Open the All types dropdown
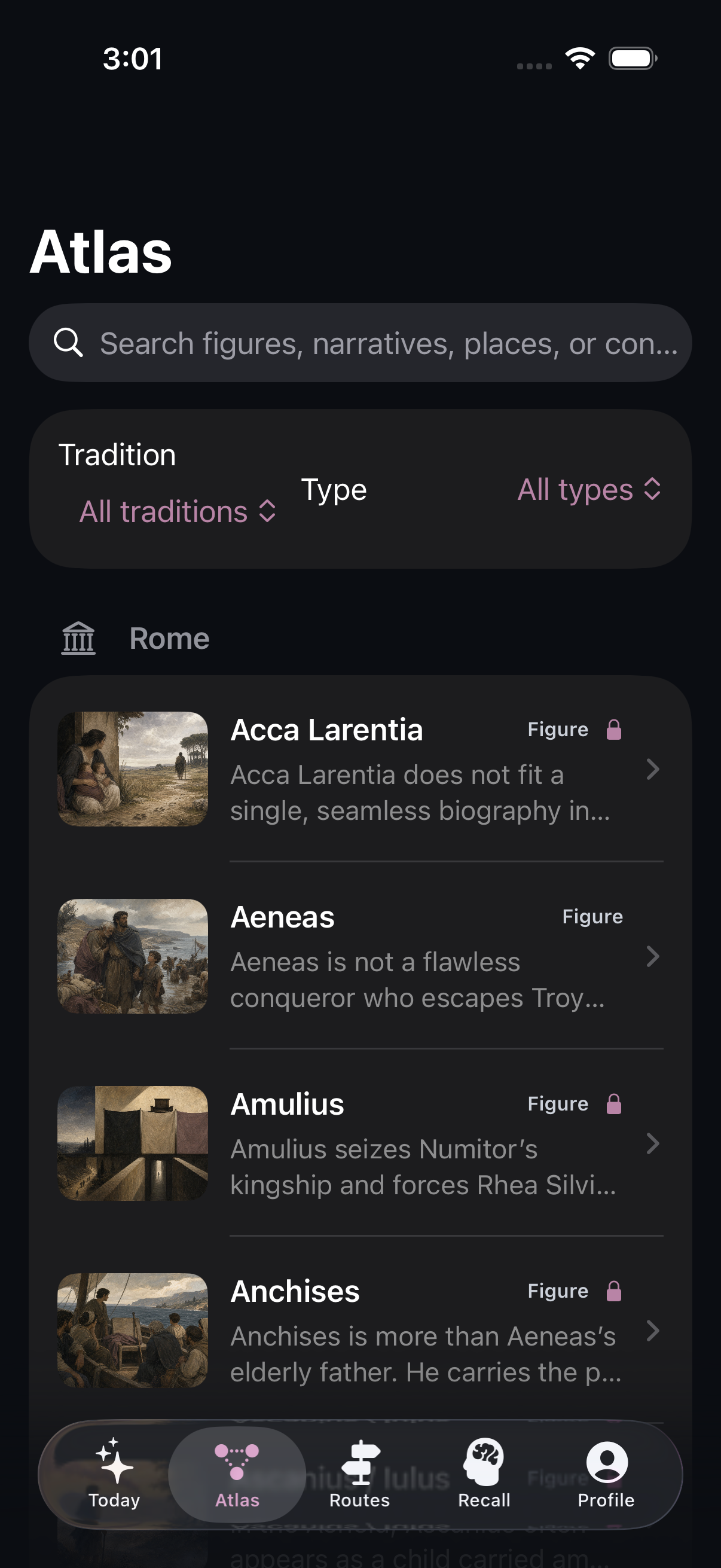Image resolution: width=721 pixels, height=1568 pixels. tap(589, 489)
